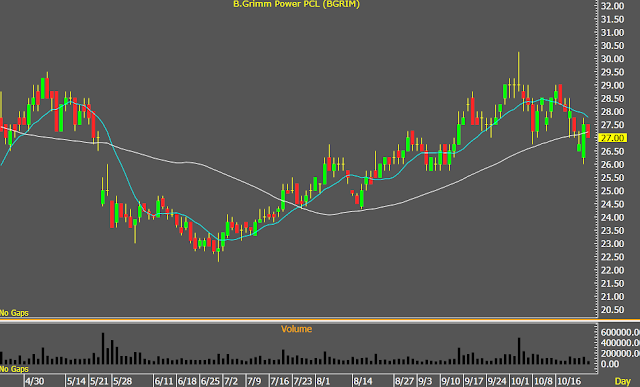Select the 6/18 date marker
This screenshot has height=387, width=640.
tap(187, 381)
